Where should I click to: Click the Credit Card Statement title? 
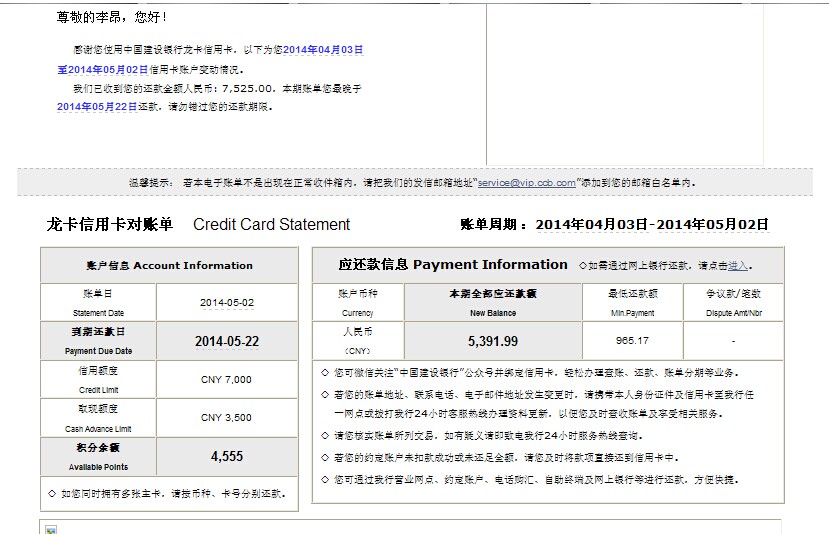pyautogui.click(x=271, y=225)
